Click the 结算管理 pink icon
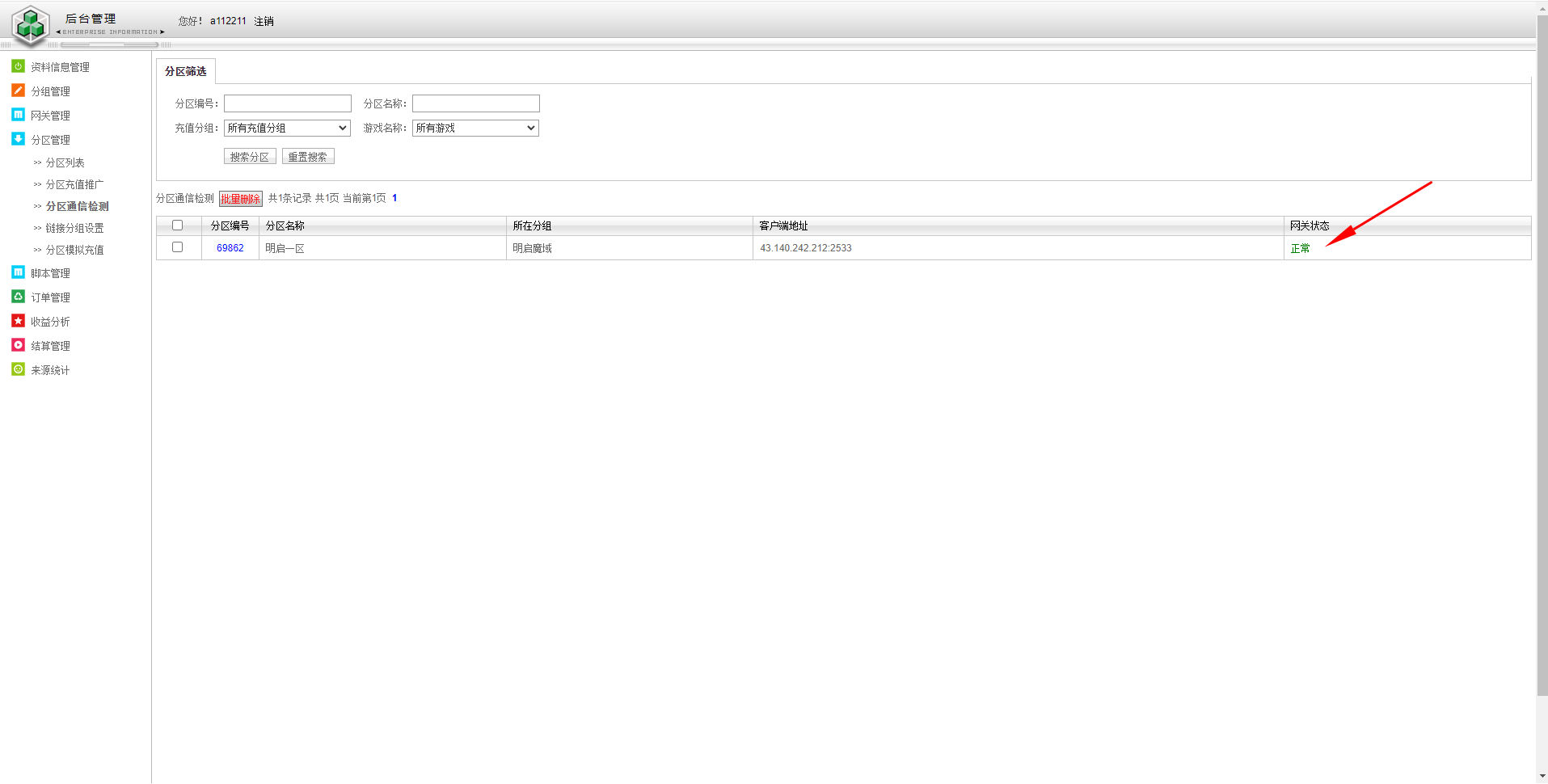The width and height of the screenshot is (1548, 784). point(18,345)
